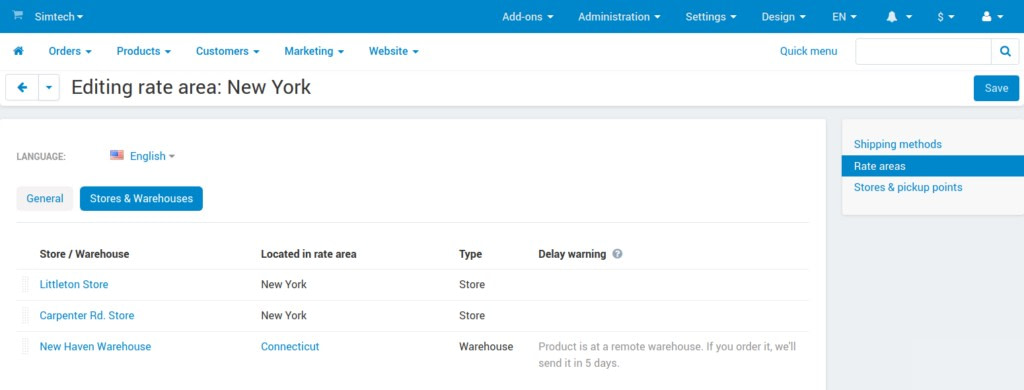Select Rate areas in sidebar

[x=933, y=166]
